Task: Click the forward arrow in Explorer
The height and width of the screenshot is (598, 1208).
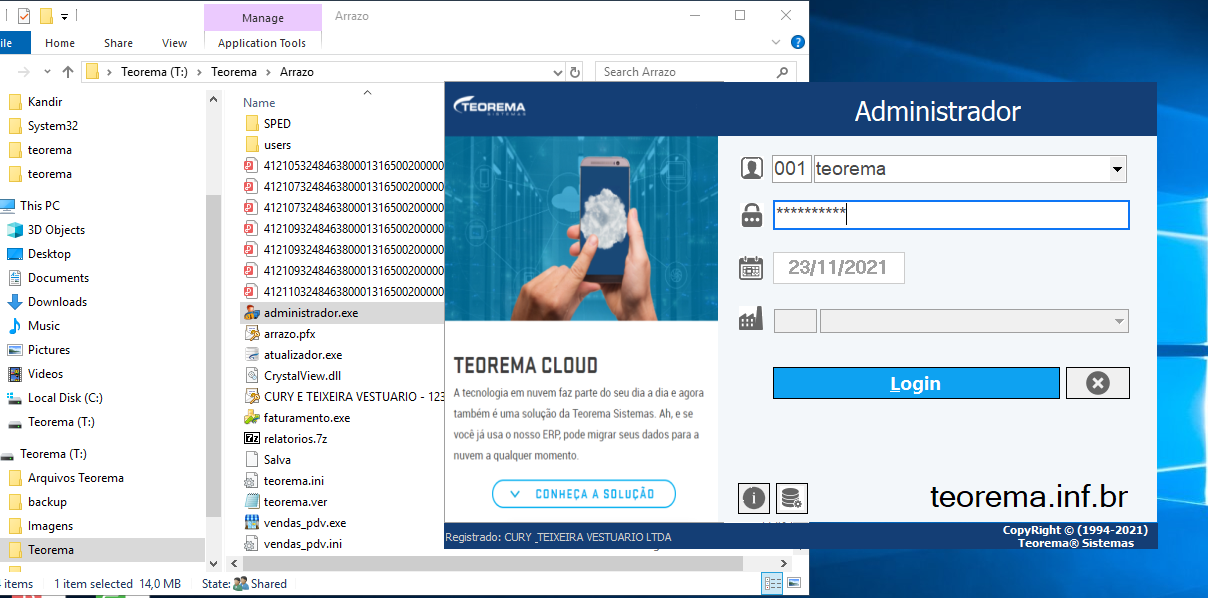Action: tap(23, 72)
